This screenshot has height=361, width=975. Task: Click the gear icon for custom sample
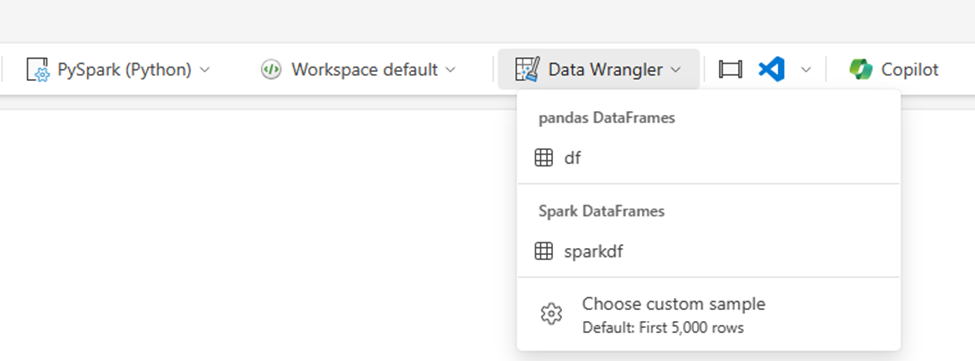coord(551,314)
